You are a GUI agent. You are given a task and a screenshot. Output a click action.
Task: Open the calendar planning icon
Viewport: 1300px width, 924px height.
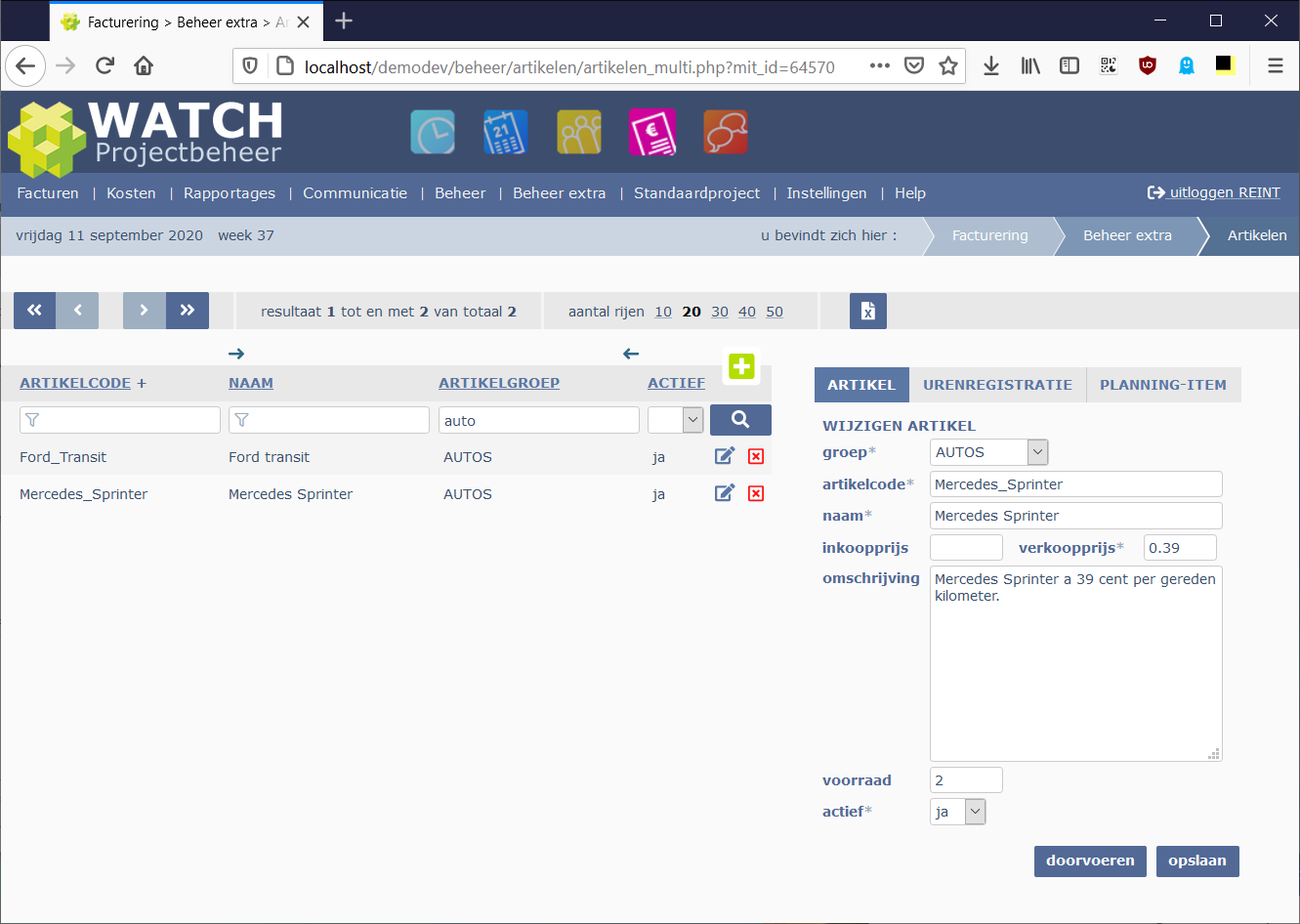[x=506, y=132]
